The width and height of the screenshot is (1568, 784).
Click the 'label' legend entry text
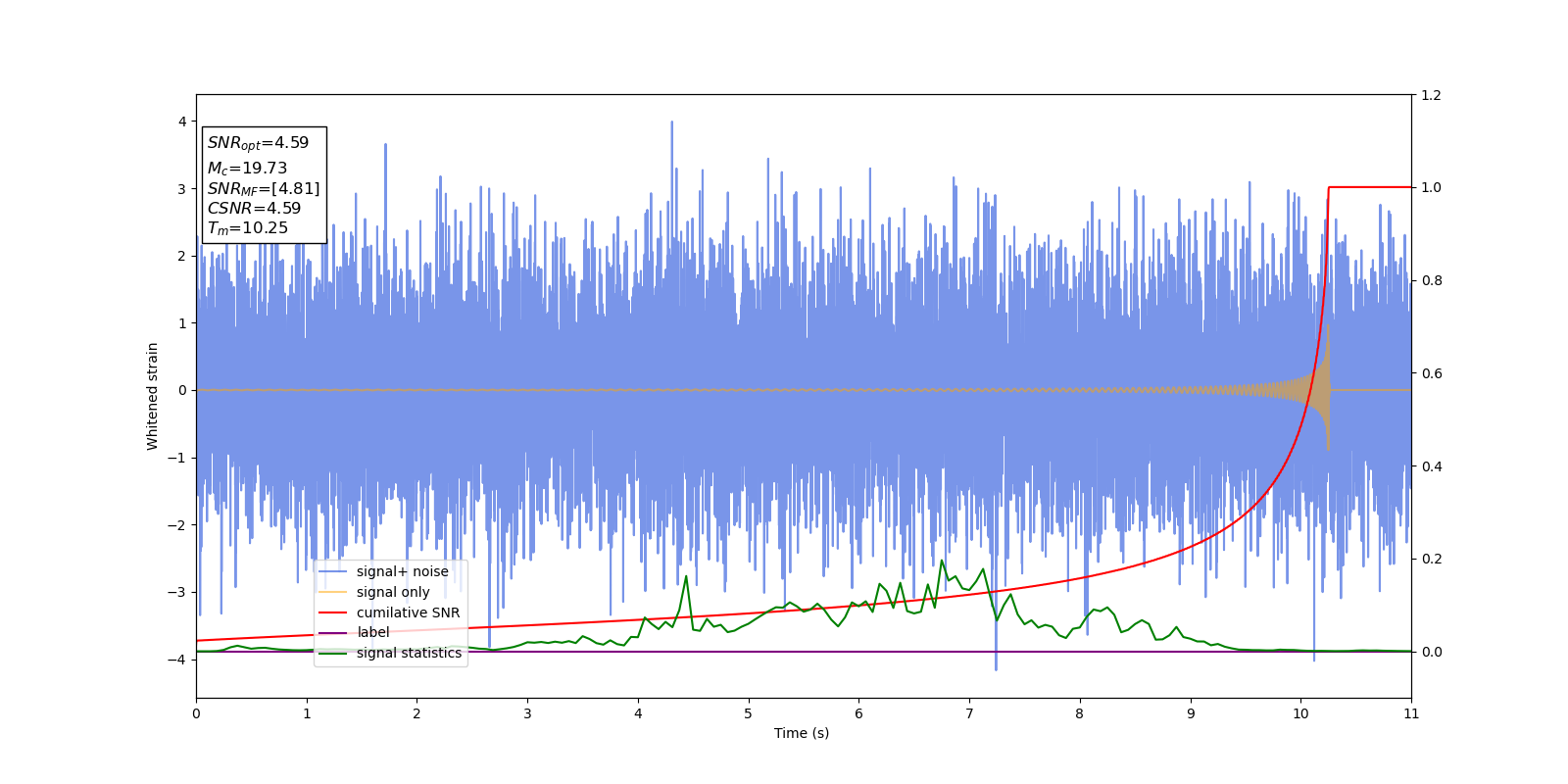tap(372, 633)
